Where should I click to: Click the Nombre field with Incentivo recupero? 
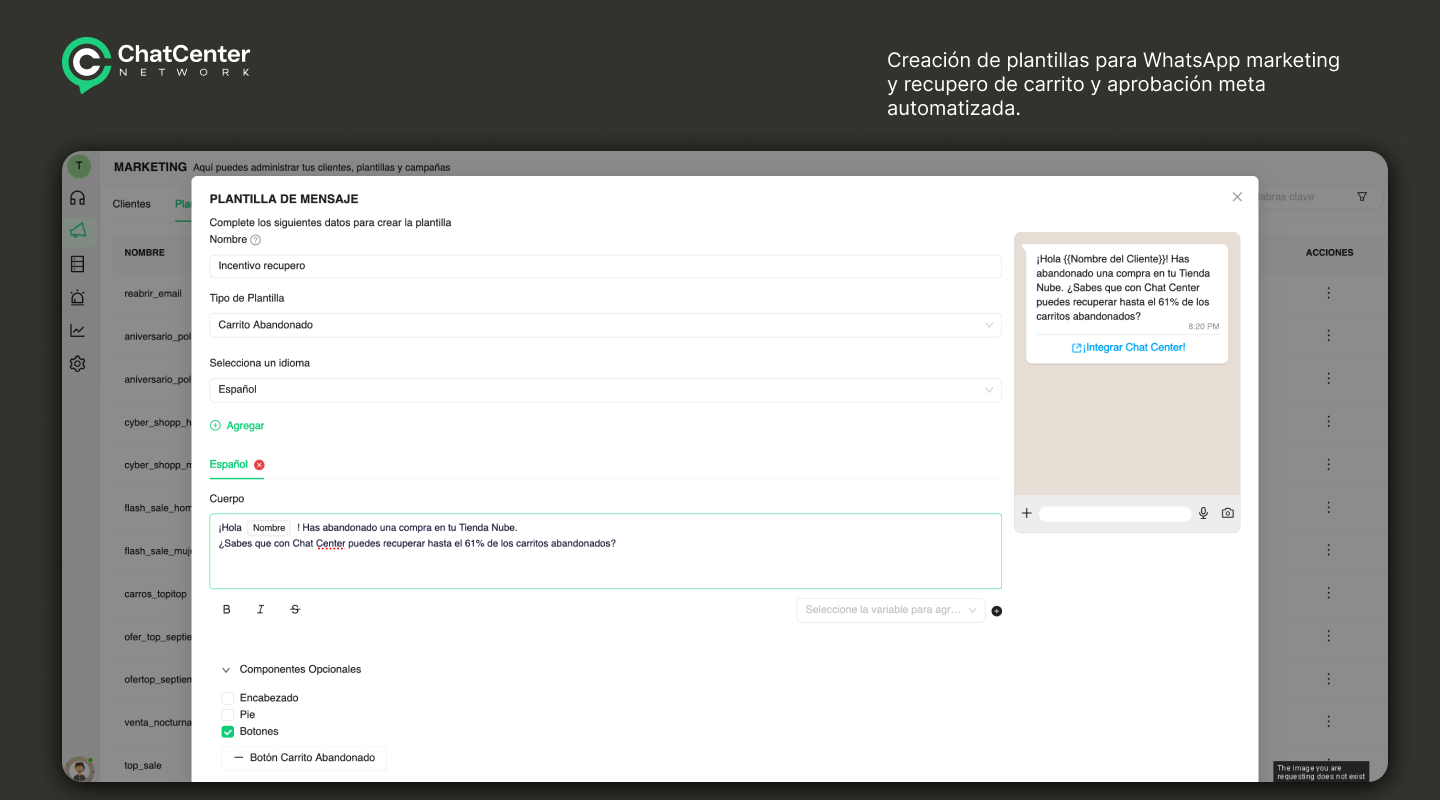[x=605, y=266]
